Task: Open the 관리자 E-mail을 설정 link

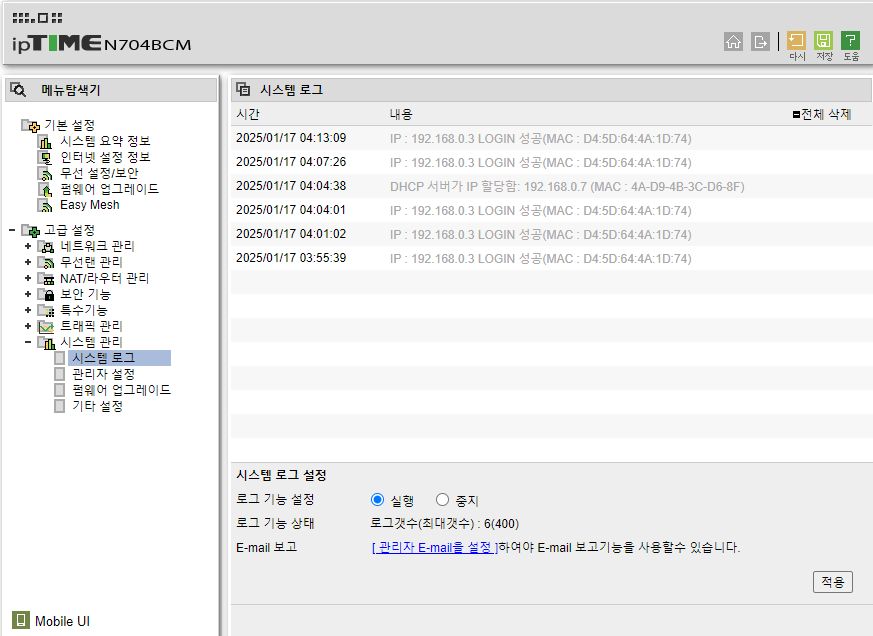Action: coord(434,547)
